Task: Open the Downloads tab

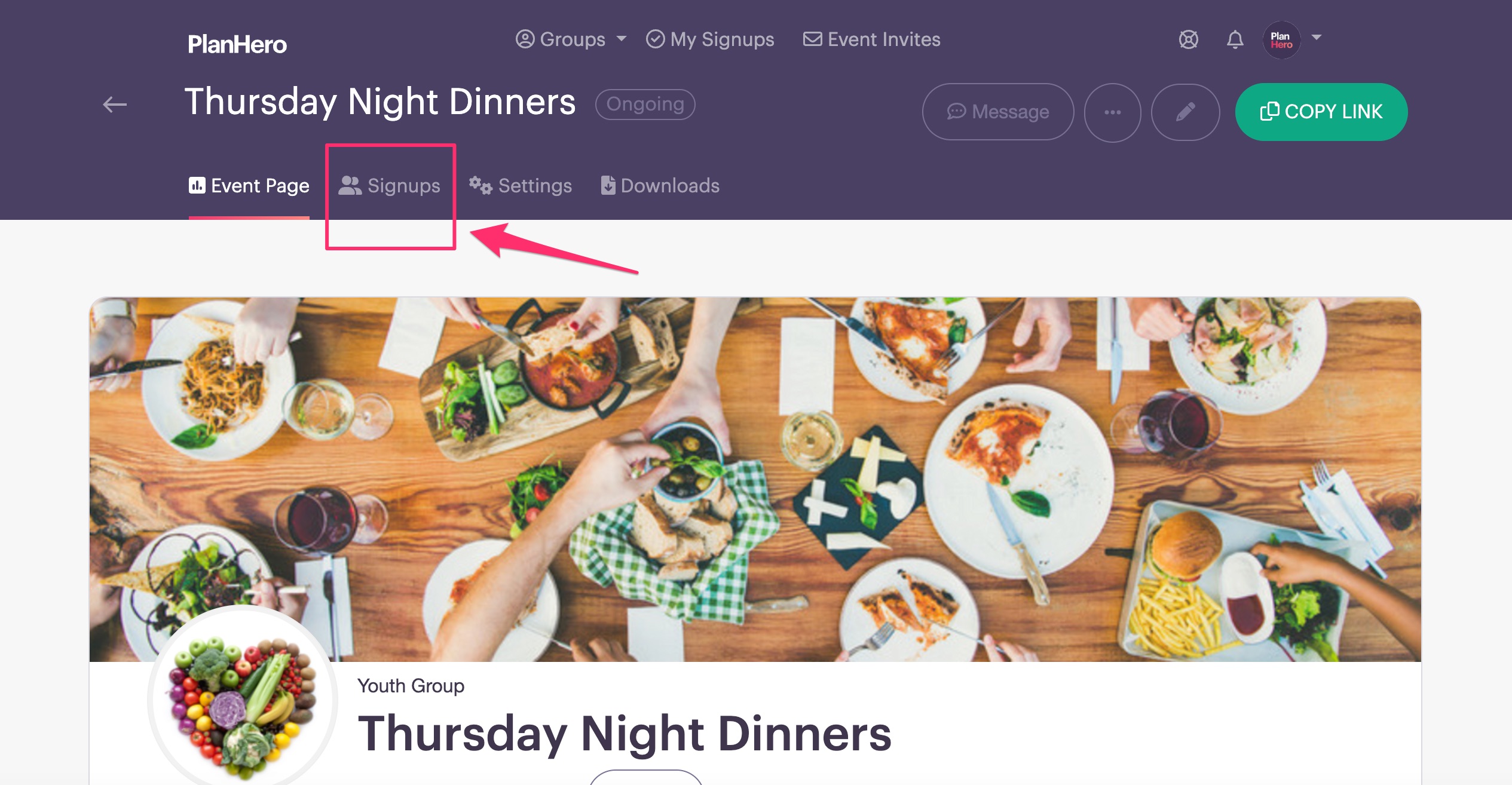Action: (660, 186)
